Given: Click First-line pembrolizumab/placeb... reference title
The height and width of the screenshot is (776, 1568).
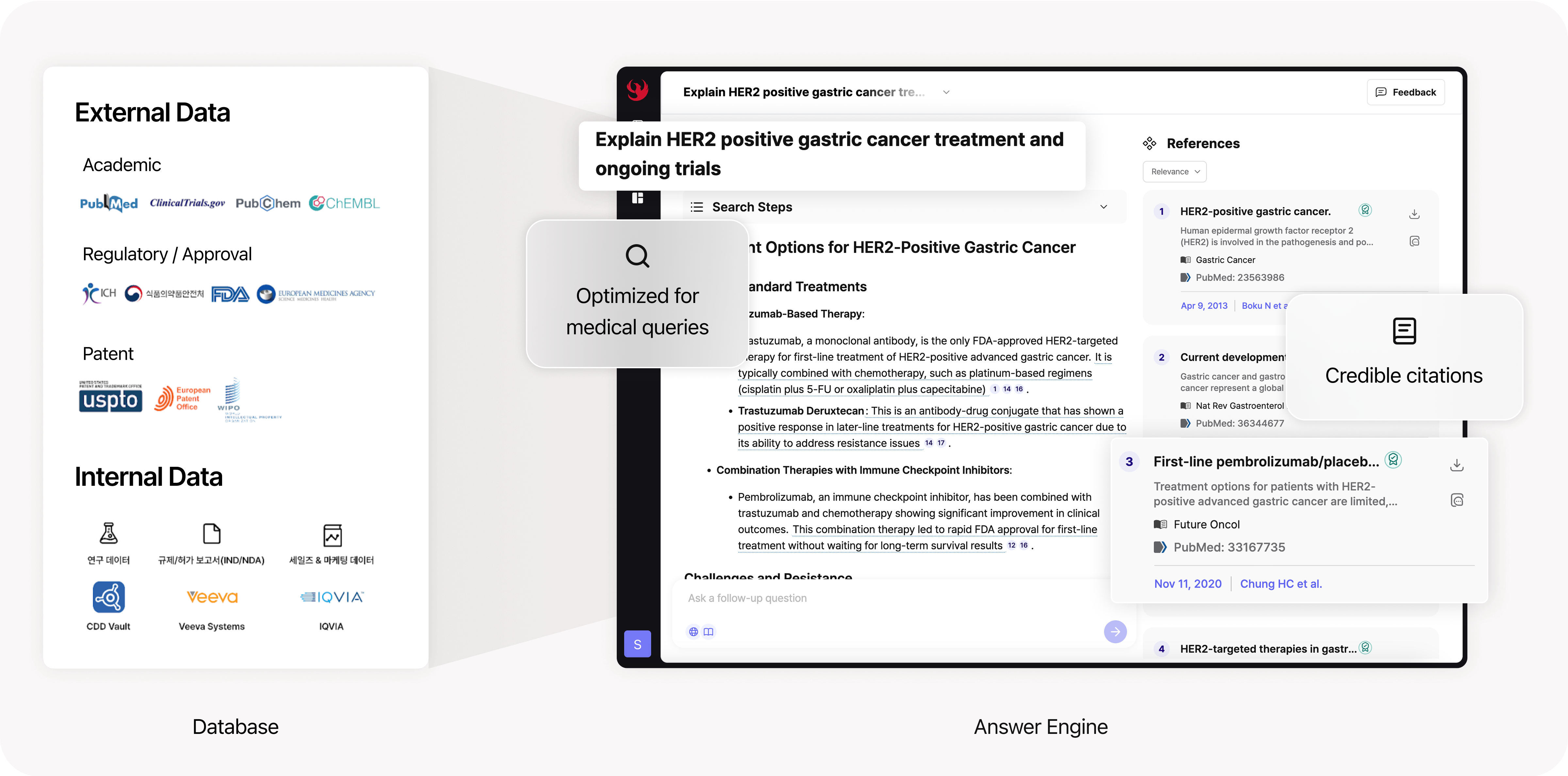Looking at the screenshot, I should 1266,462.
